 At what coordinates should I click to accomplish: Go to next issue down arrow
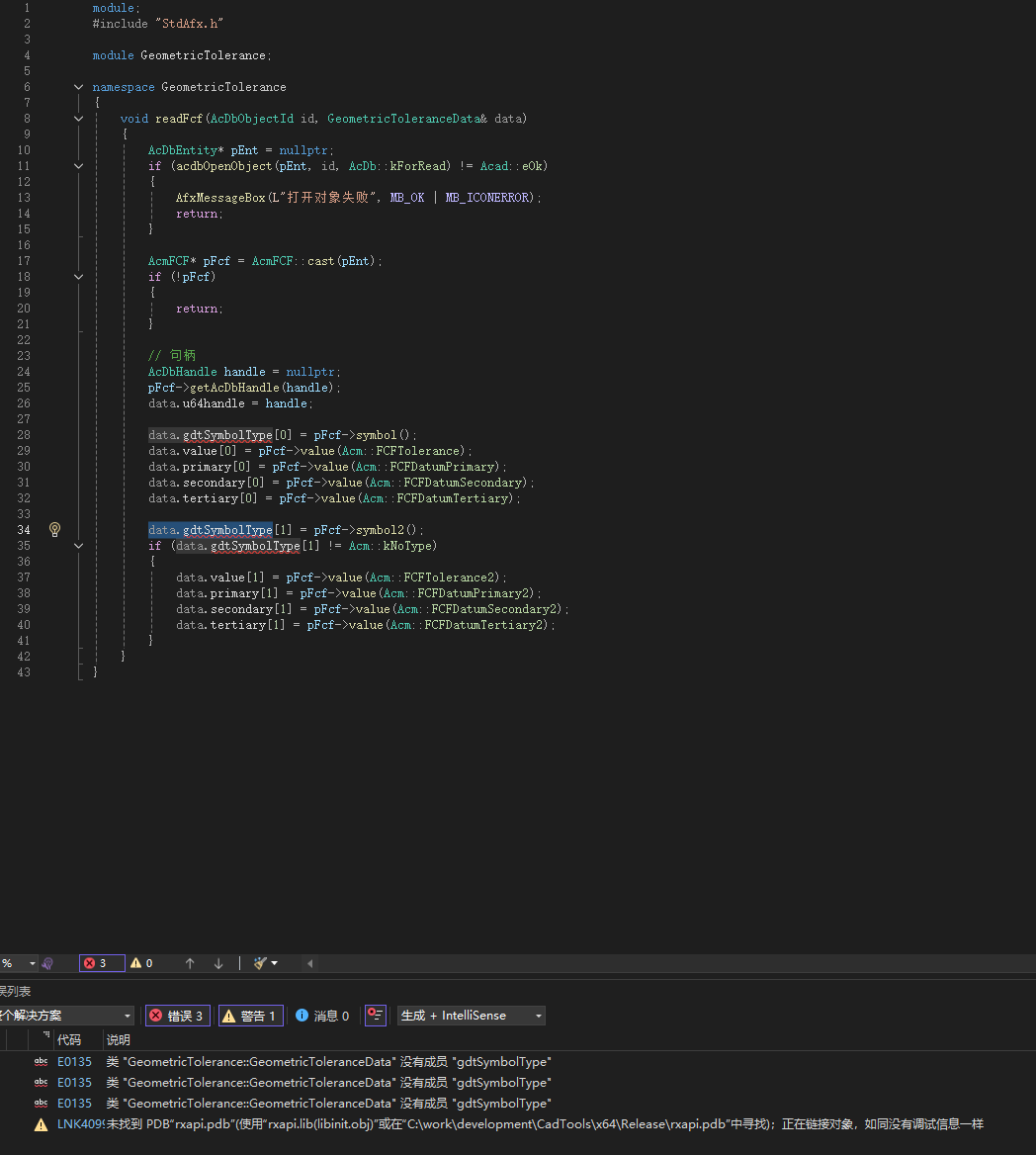pyautogui.click(x=218, y=963)
